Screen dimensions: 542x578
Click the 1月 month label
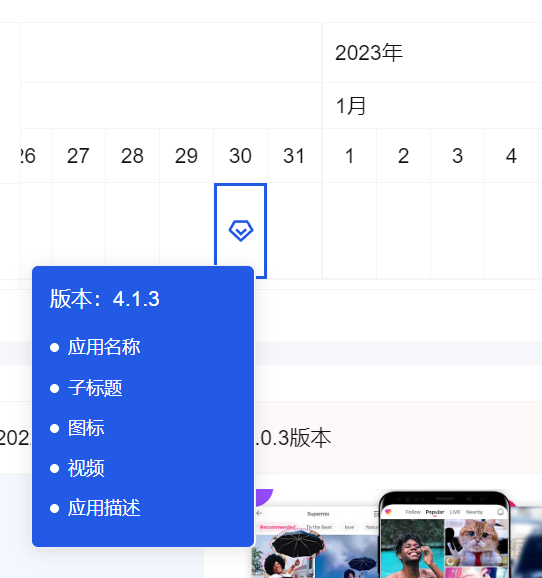(351, 106)
